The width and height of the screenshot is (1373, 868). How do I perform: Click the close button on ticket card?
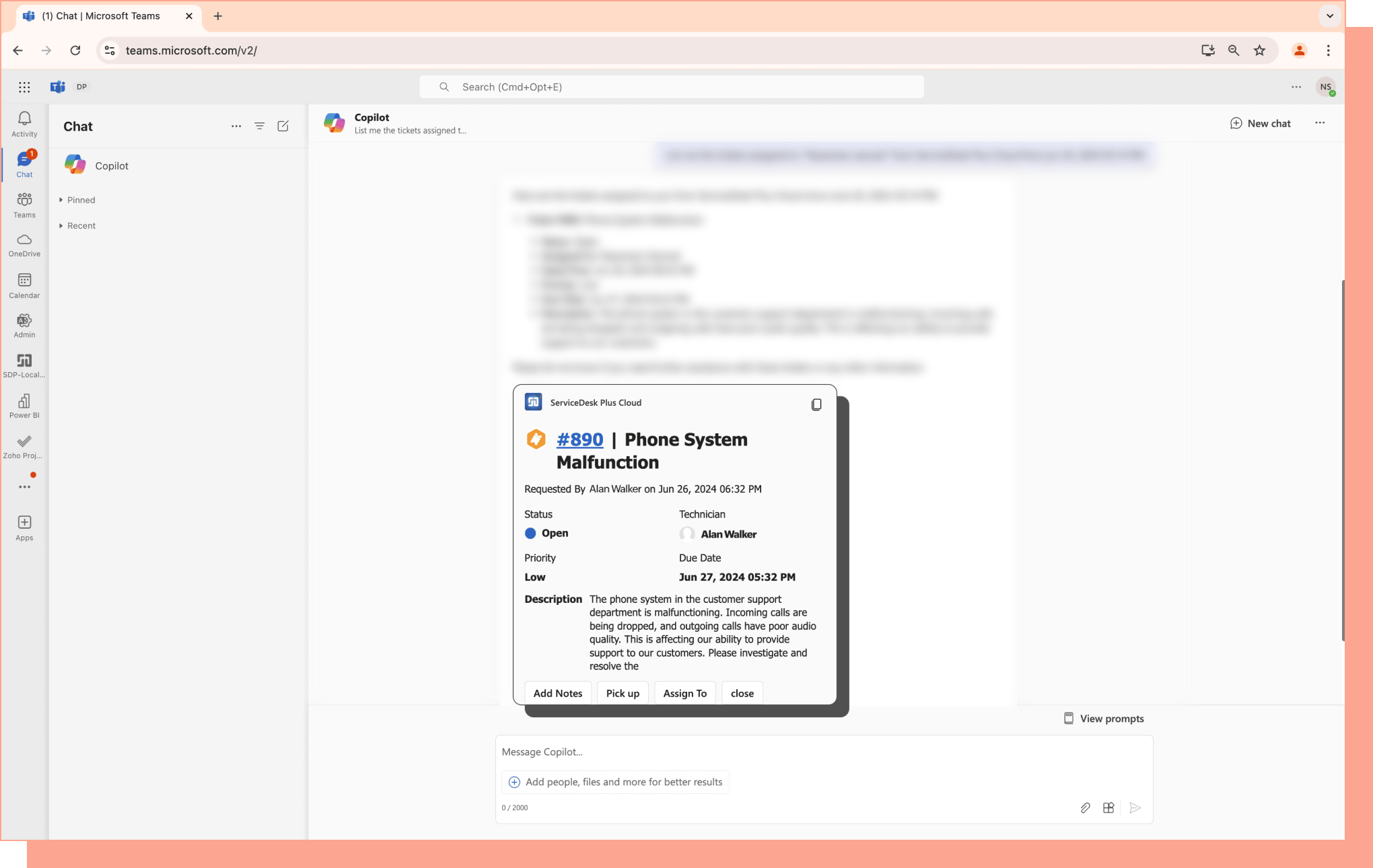coord(742,693)
